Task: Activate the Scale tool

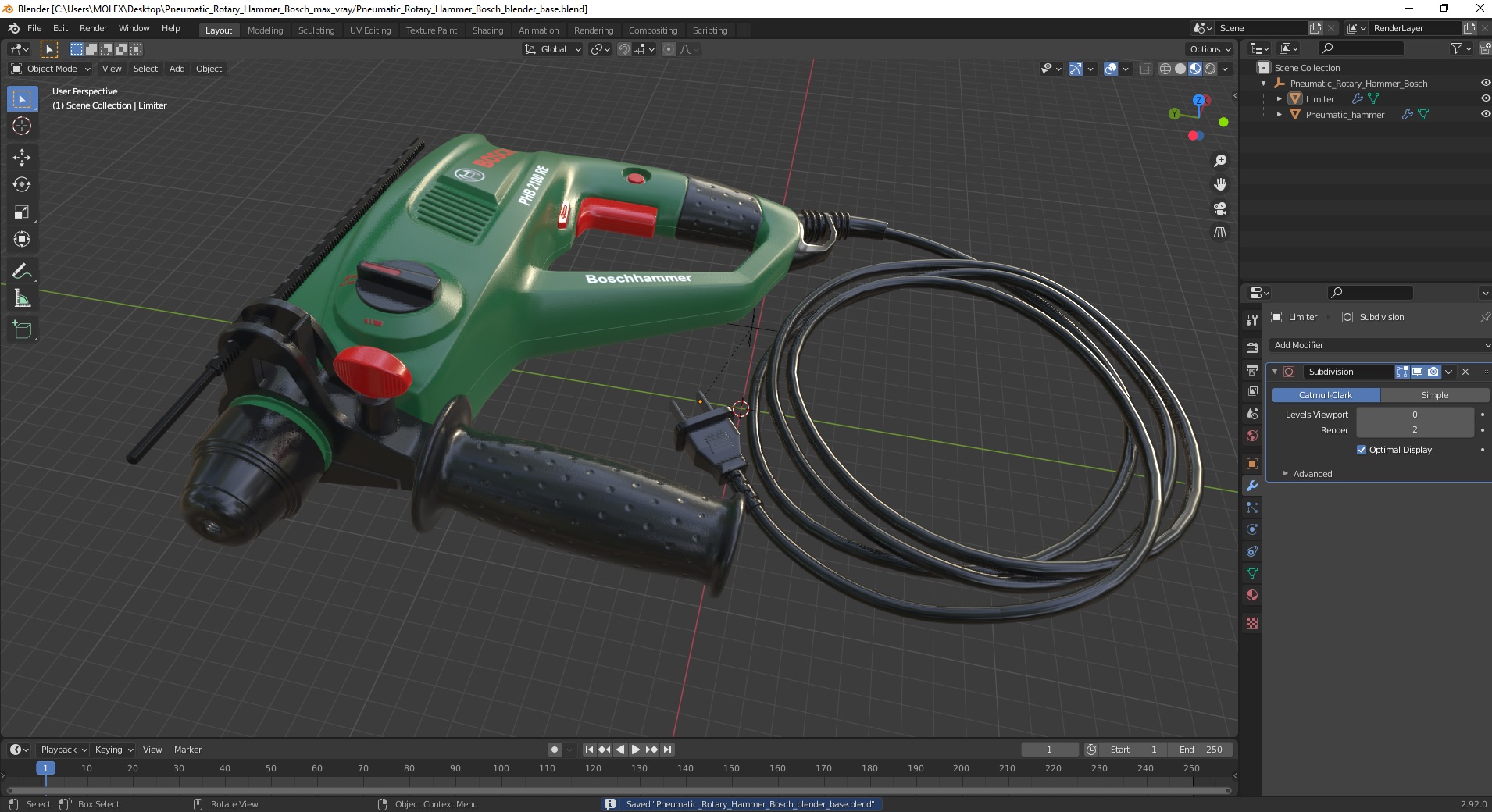Action: coord(22,212)
